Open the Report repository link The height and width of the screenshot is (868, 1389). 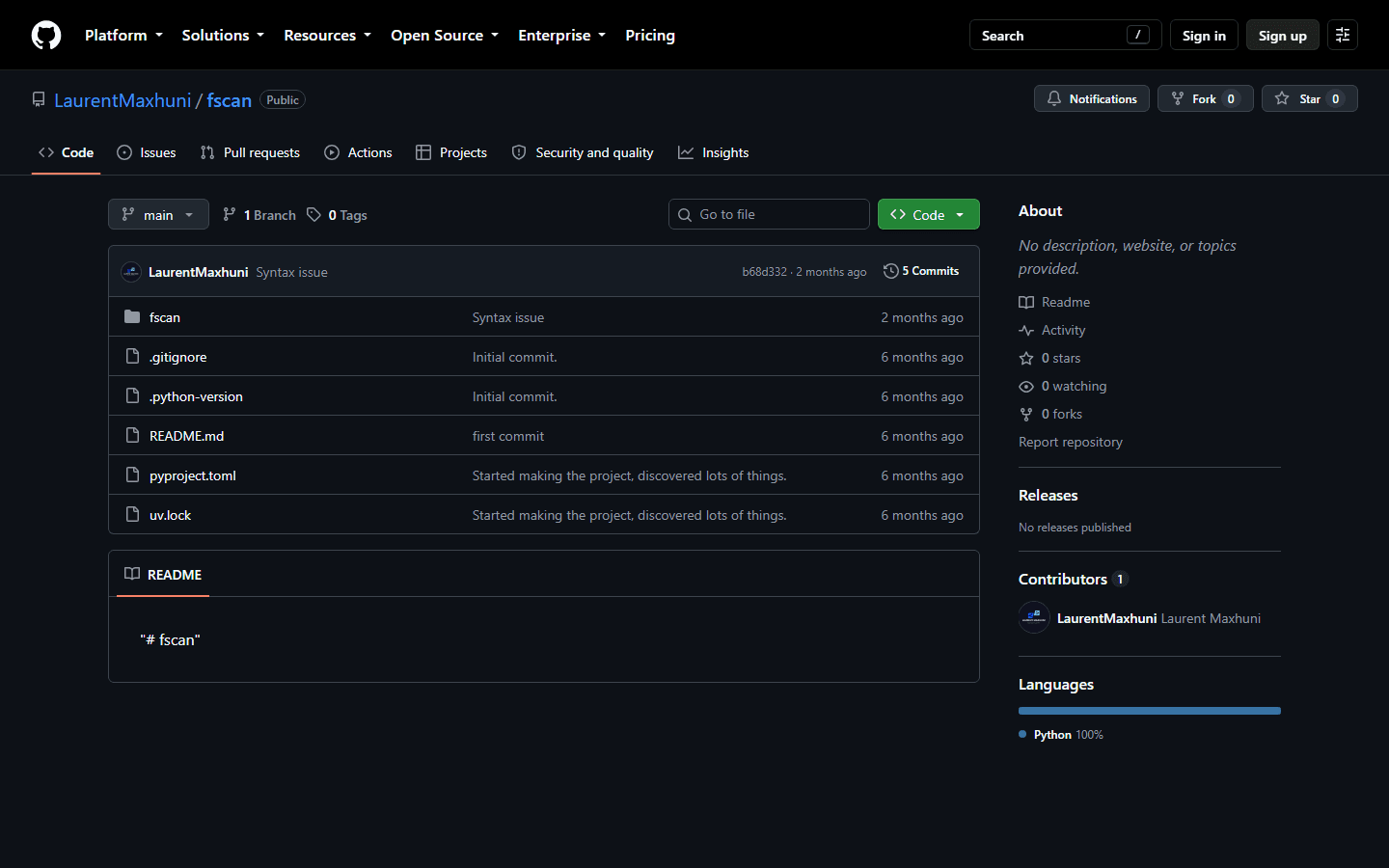click(1071, 442)
